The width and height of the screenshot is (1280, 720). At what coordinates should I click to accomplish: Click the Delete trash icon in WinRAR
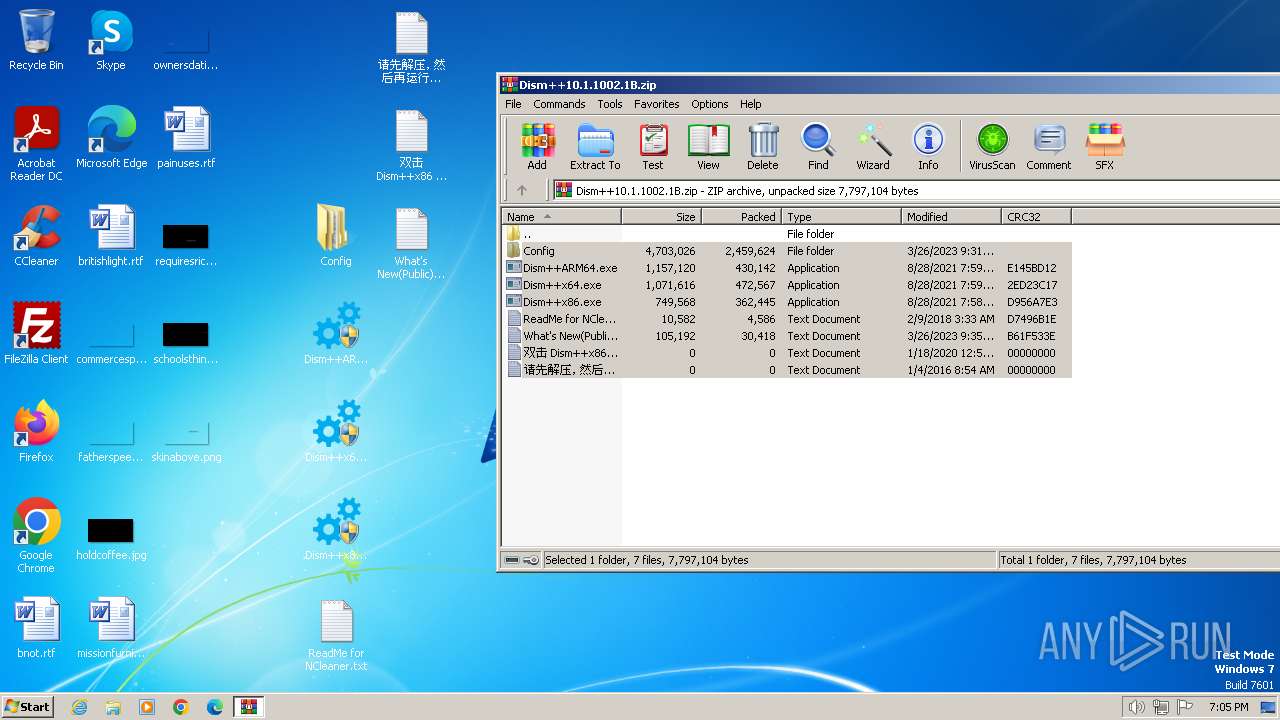coord(762,146)
